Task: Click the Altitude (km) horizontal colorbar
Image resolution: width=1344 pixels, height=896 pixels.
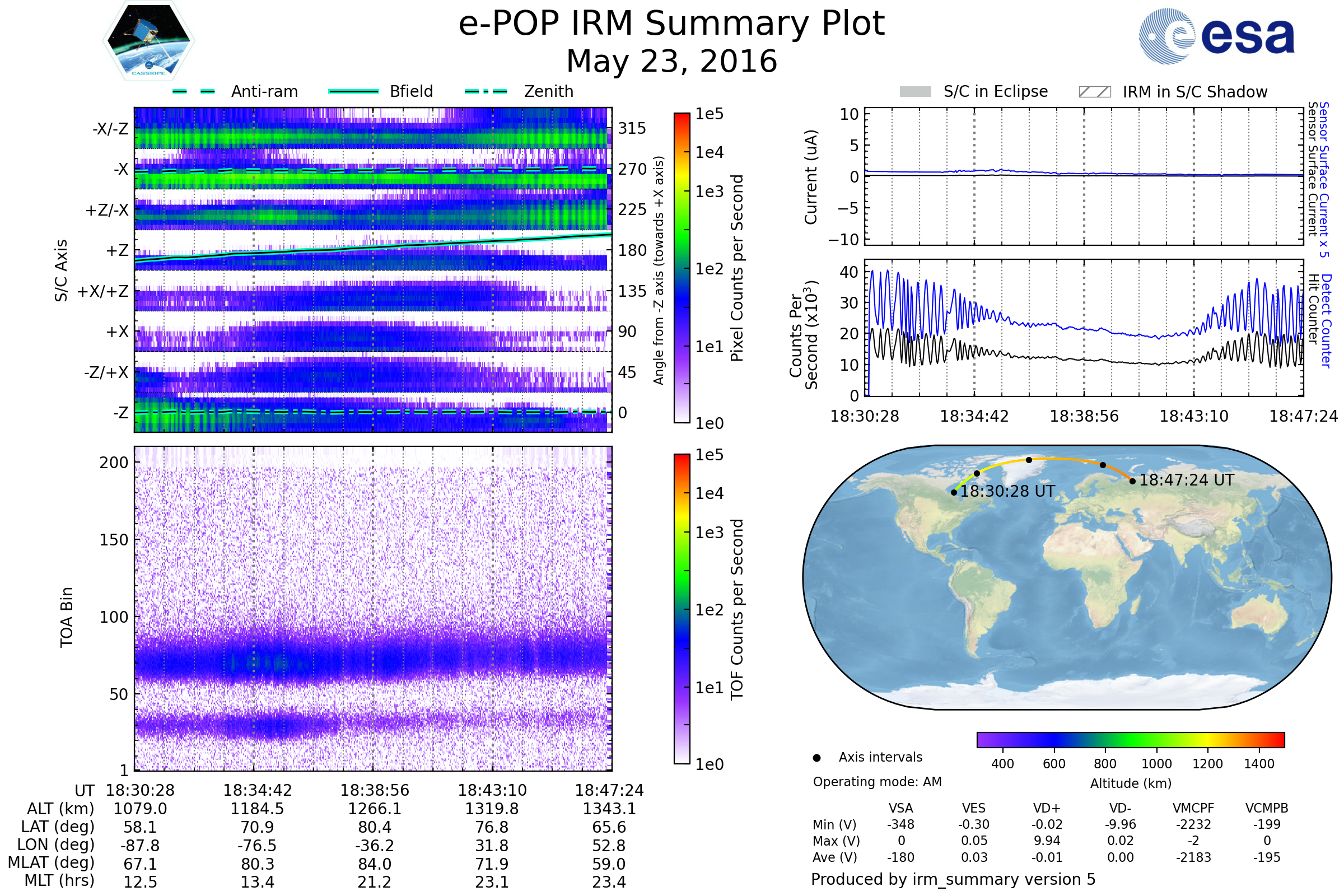Action: tap(1130, 740)
